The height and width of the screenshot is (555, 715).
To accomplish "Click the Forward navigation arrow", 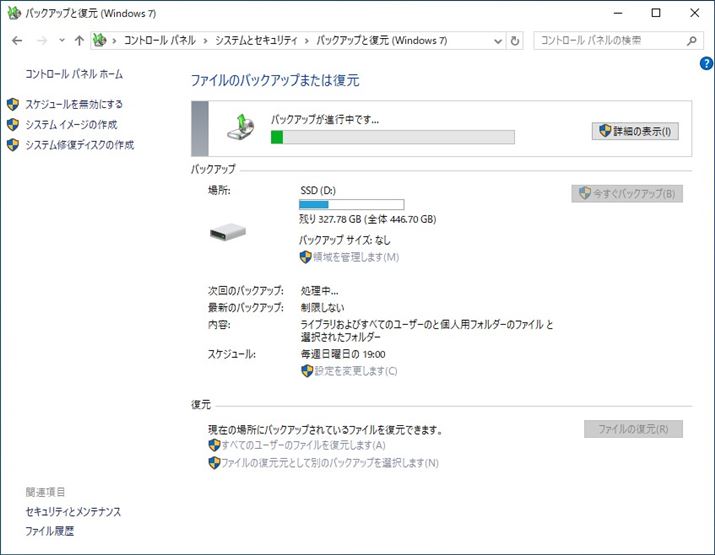I will point(42,41).
